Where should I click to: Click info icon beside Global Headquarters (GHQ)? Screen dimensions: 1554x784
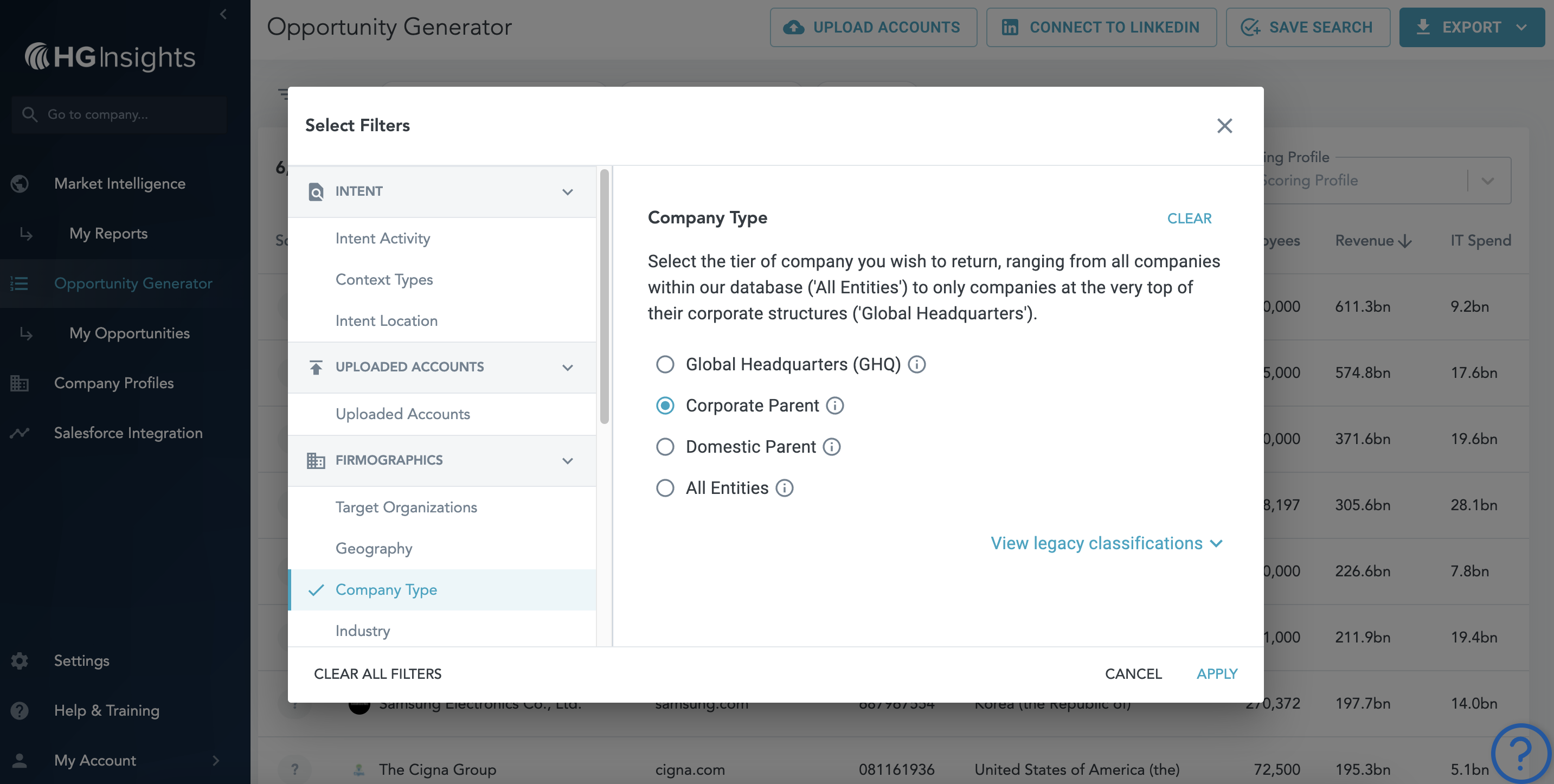[x=916, y=364]
